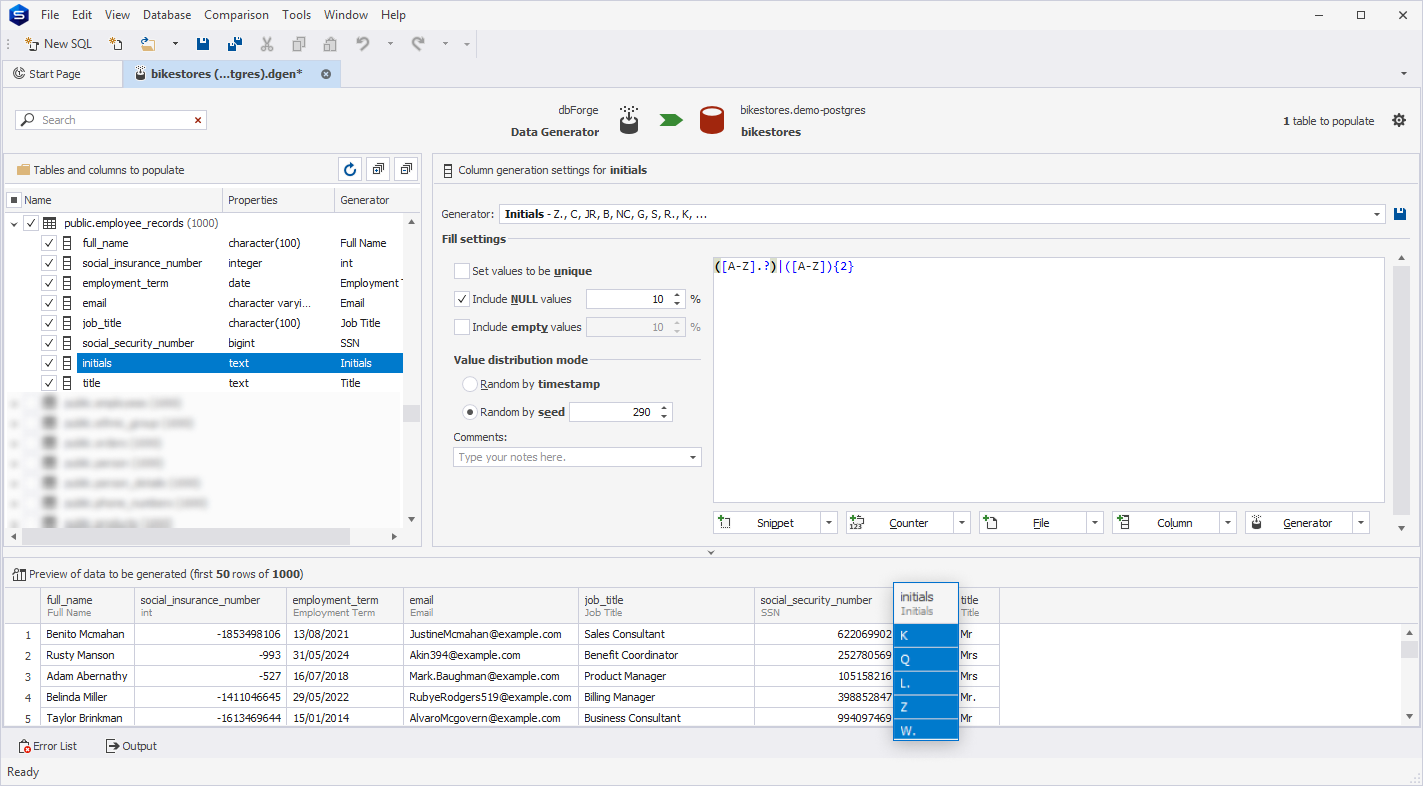Click the Undo arrow icon
Screen dimensions: 1423x786
click(363, 44)
